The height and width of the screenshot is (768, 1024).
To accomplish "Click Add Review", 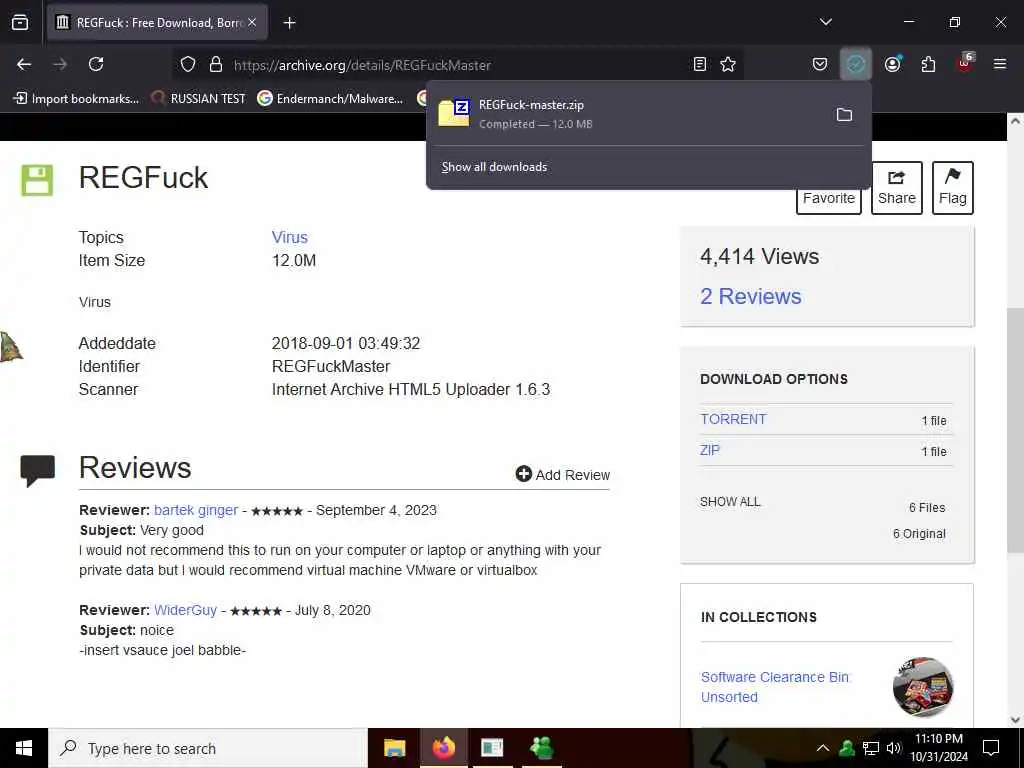I will pyautogui.click(x=563, y=475).
